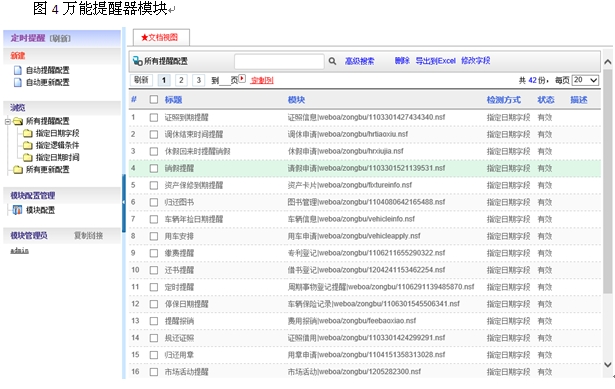The width and height of the screenshot is (615, 389).
Task: Click the 模块配置 icon in sidebar
Action: pyautogui.click(x=17, y=210)
